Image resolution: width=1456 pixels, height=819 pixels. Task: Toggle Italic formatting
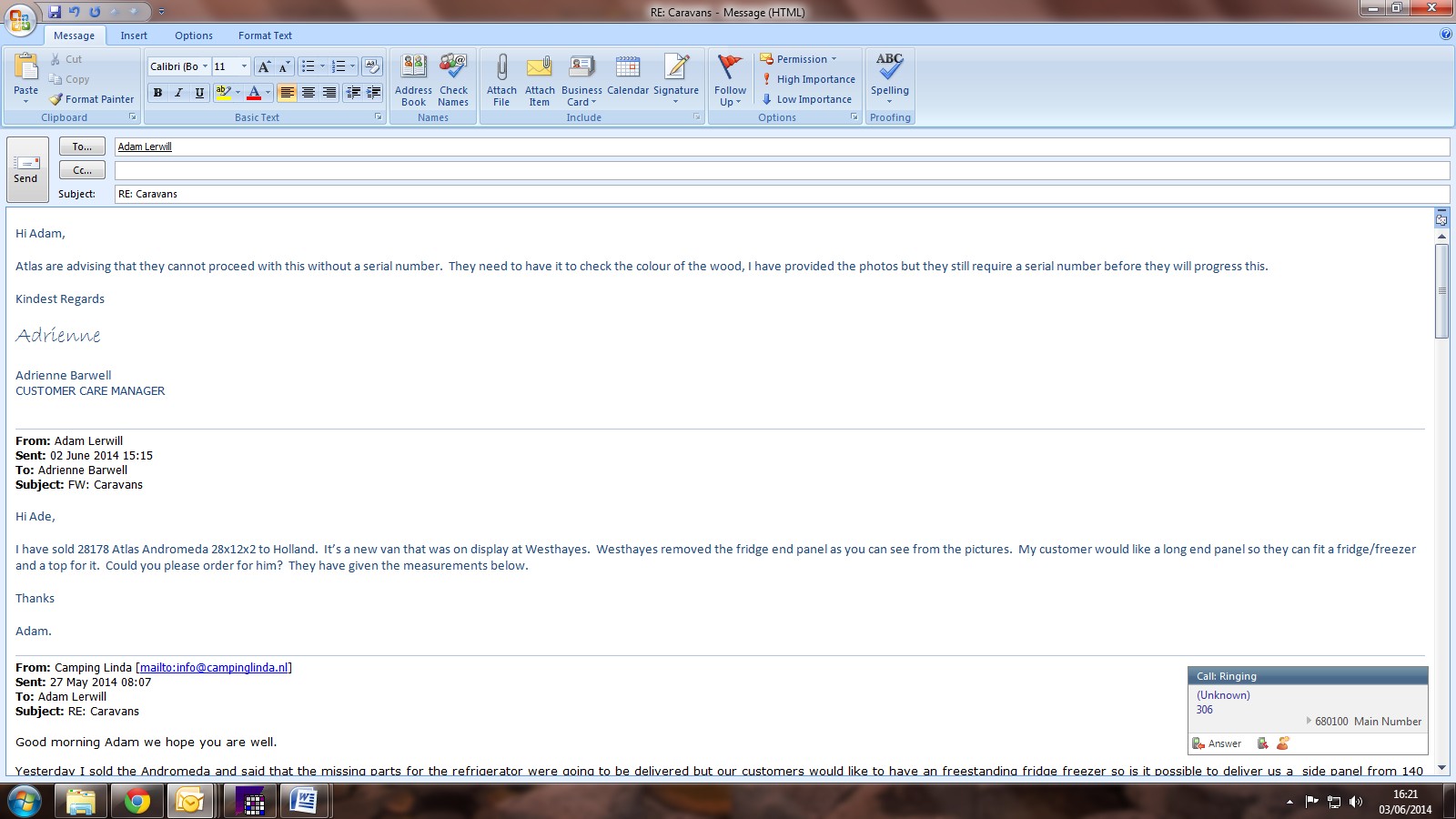pyautogui.click(x=178, y=92)
